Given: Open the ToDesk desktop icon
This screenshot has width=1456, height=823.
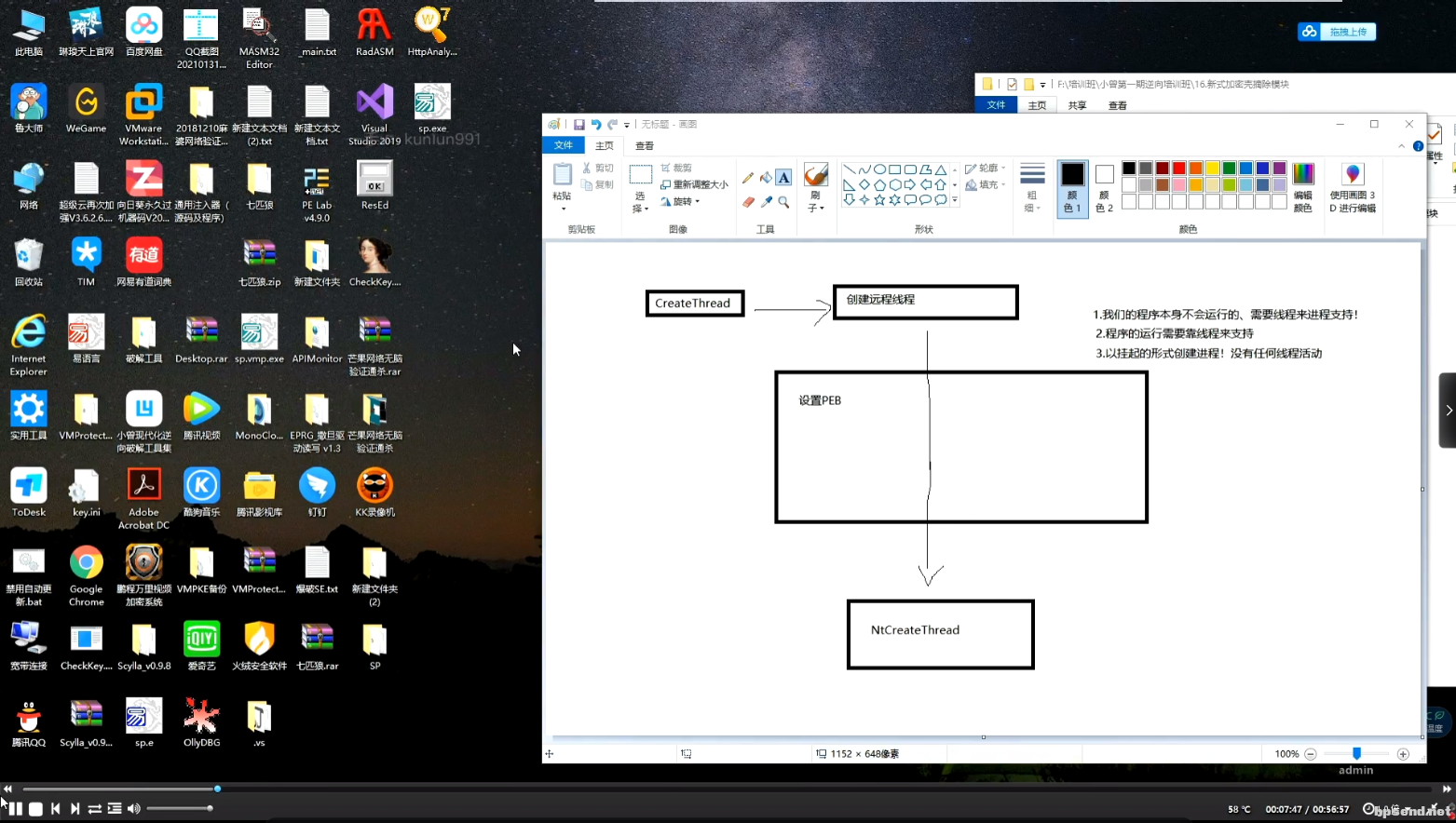Looking at the screenshot, I should point(29,492).
